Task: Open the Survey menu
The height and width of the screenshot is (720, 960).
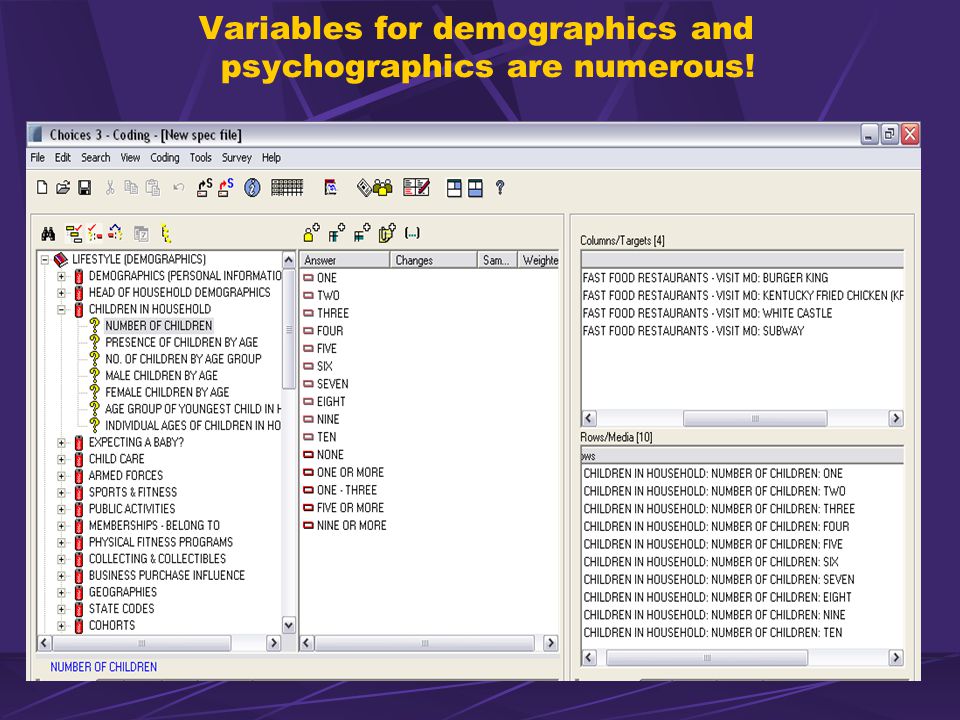Action: coord(236,157)
